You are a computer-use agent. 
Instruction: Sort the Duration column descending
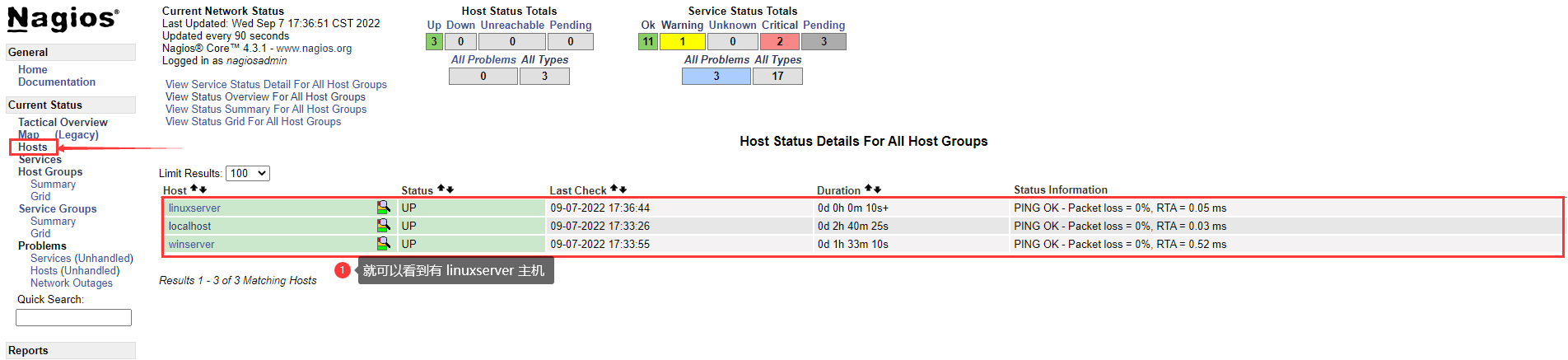coord(877,189)
